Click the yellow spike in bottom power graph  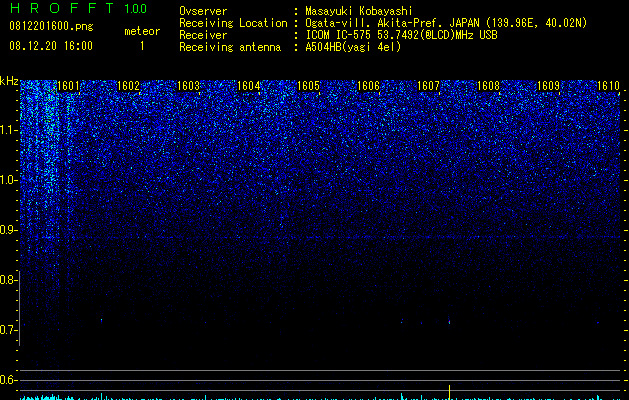(x=449, y=392)
